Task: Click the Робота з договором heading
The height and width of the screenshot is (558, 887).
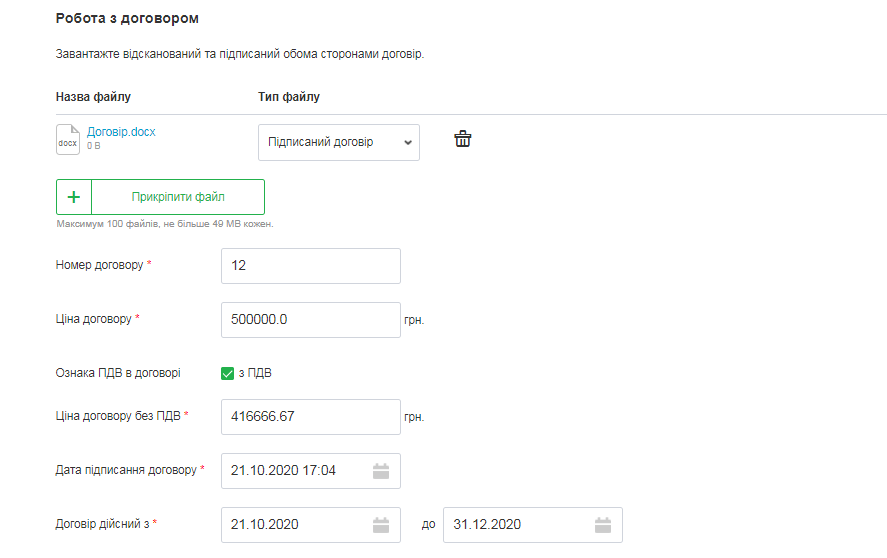Action: tap(127, 19)
